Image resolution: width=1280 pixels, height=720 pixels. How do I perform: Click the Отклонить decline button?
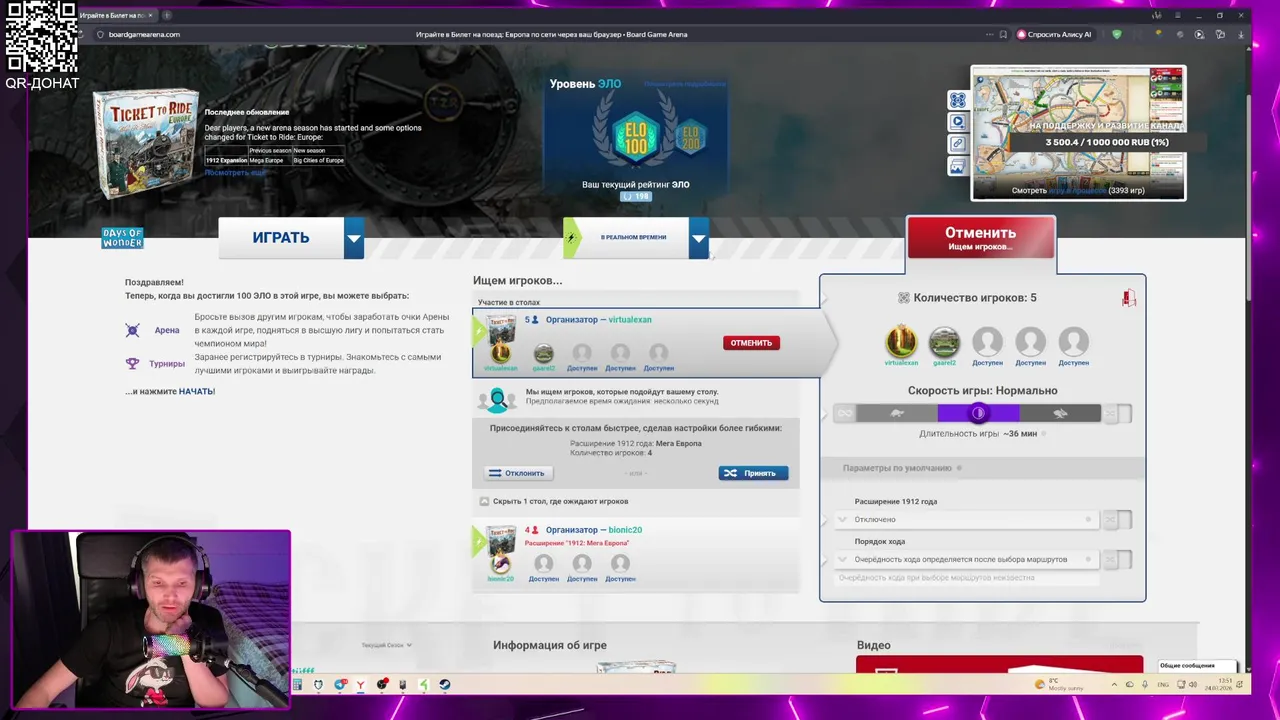517,473
